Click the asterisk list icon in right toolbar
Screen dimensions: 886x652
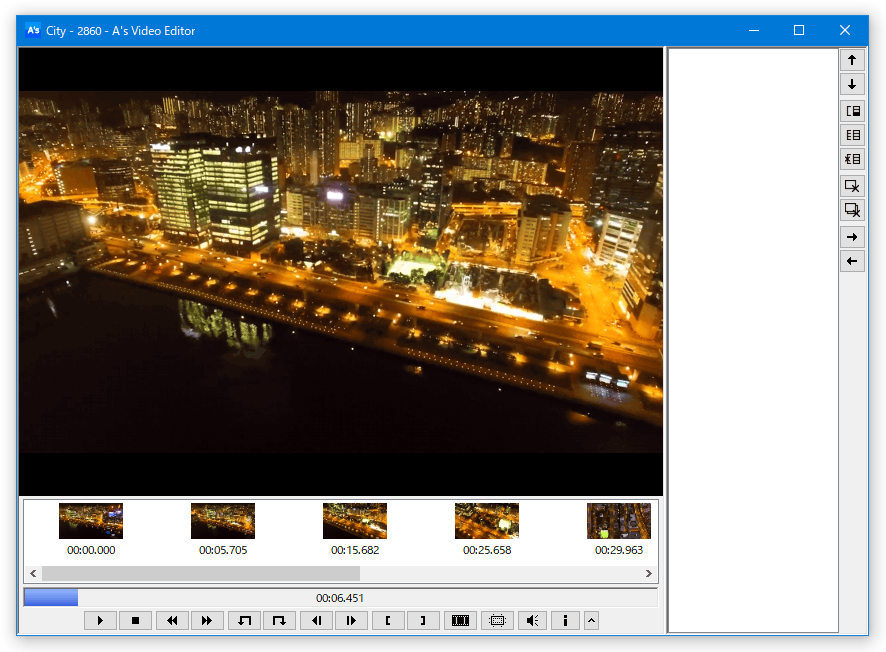coord(852,159)
